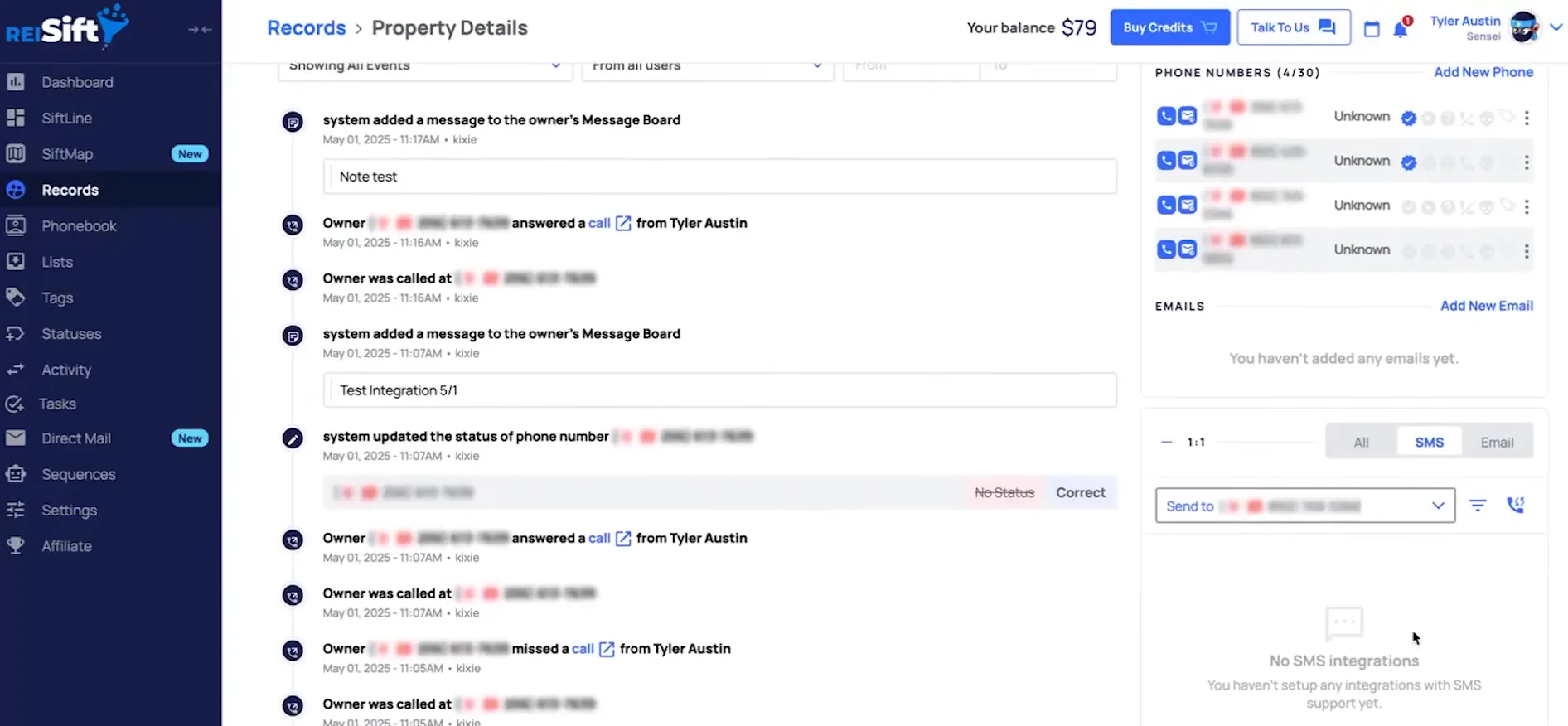This screenshot has height=726, width=1568.
Task: Call the second phone number via phone icon
Action: [1166, 160]
